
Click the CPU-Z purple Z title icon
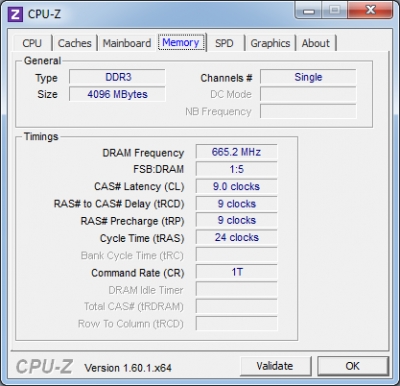tap(15, 14)
